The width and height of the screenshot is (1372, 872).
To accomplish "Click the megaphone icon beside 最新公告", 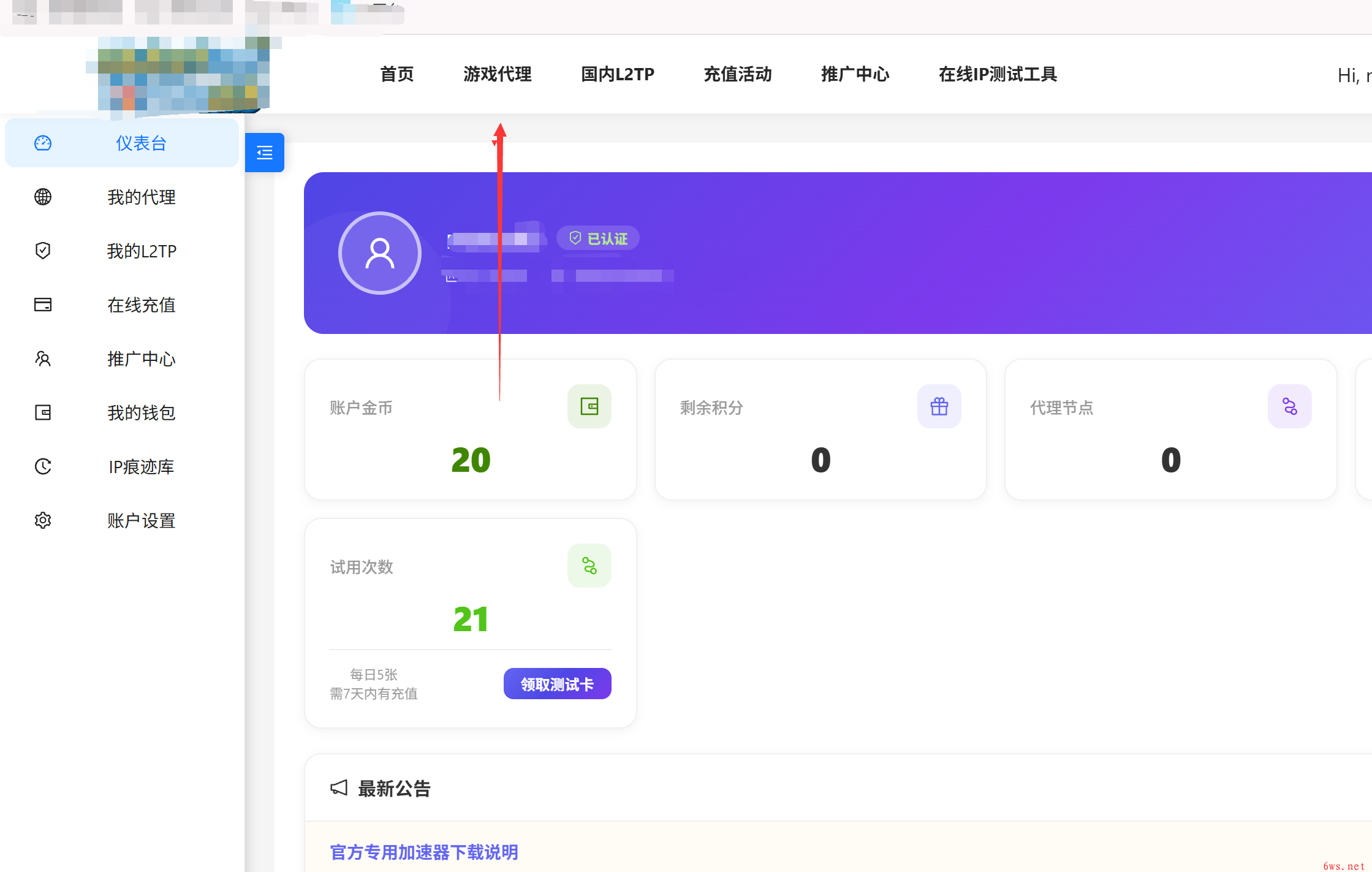I will point(339,787).
